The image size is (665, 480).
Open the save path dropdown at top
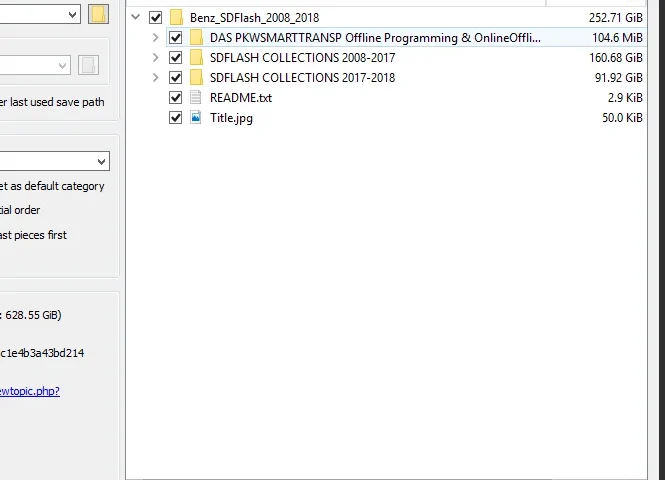coord(72,14)
